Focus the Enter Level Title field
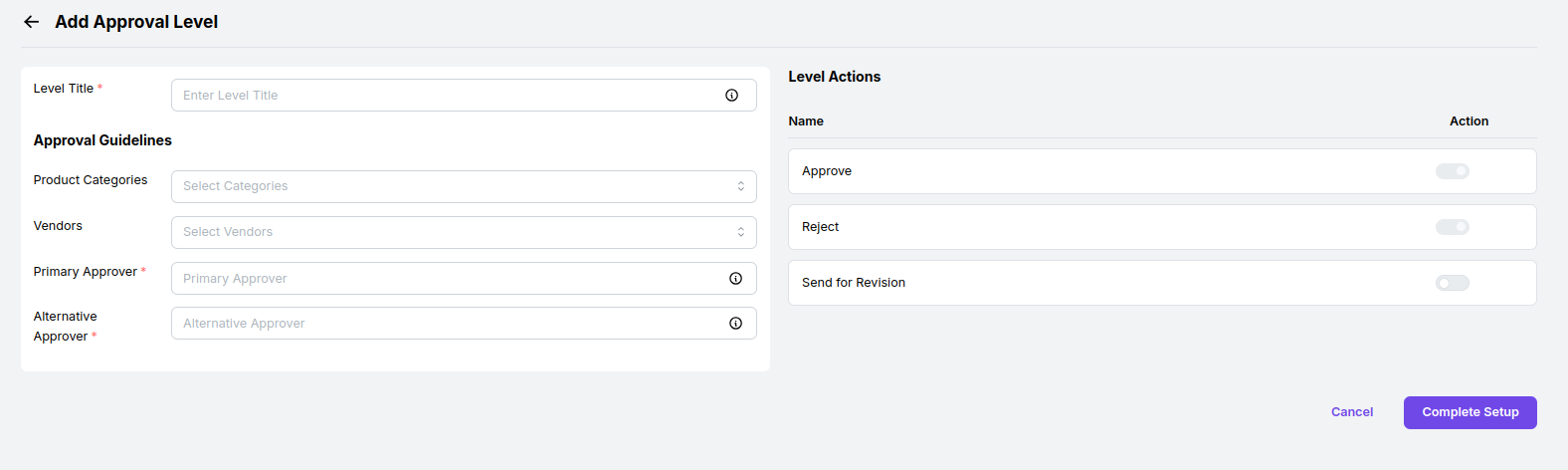Viewport: 1568px width, 470px height. (448, 96)
